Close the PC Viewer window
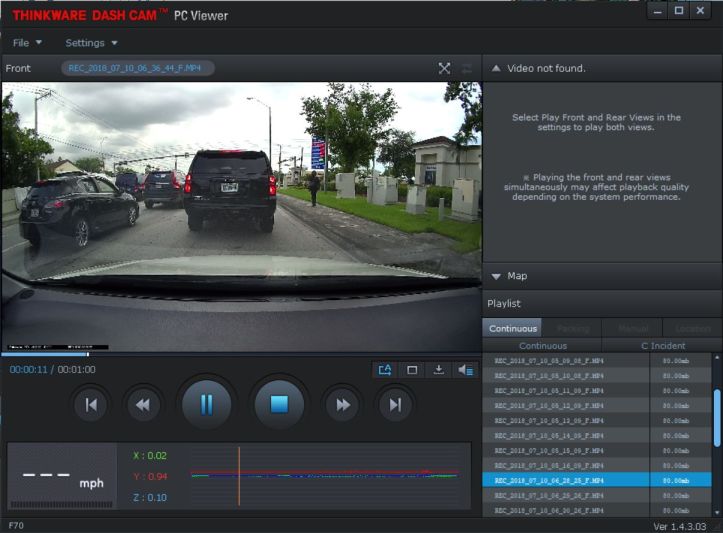The width and height of the screenshot is (723, 533). coord(700,11)
